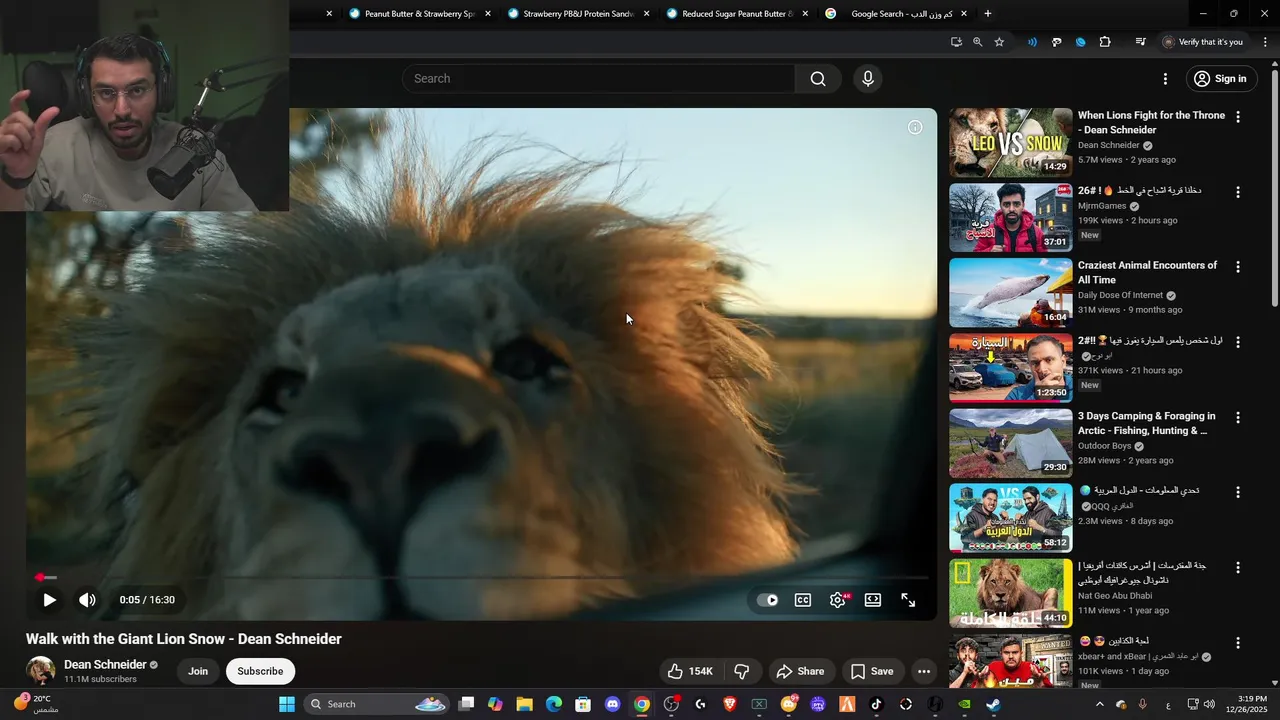1280x720 pixels.
Task: Open the Windows Start menu
Action: click(x=286, y=704)
